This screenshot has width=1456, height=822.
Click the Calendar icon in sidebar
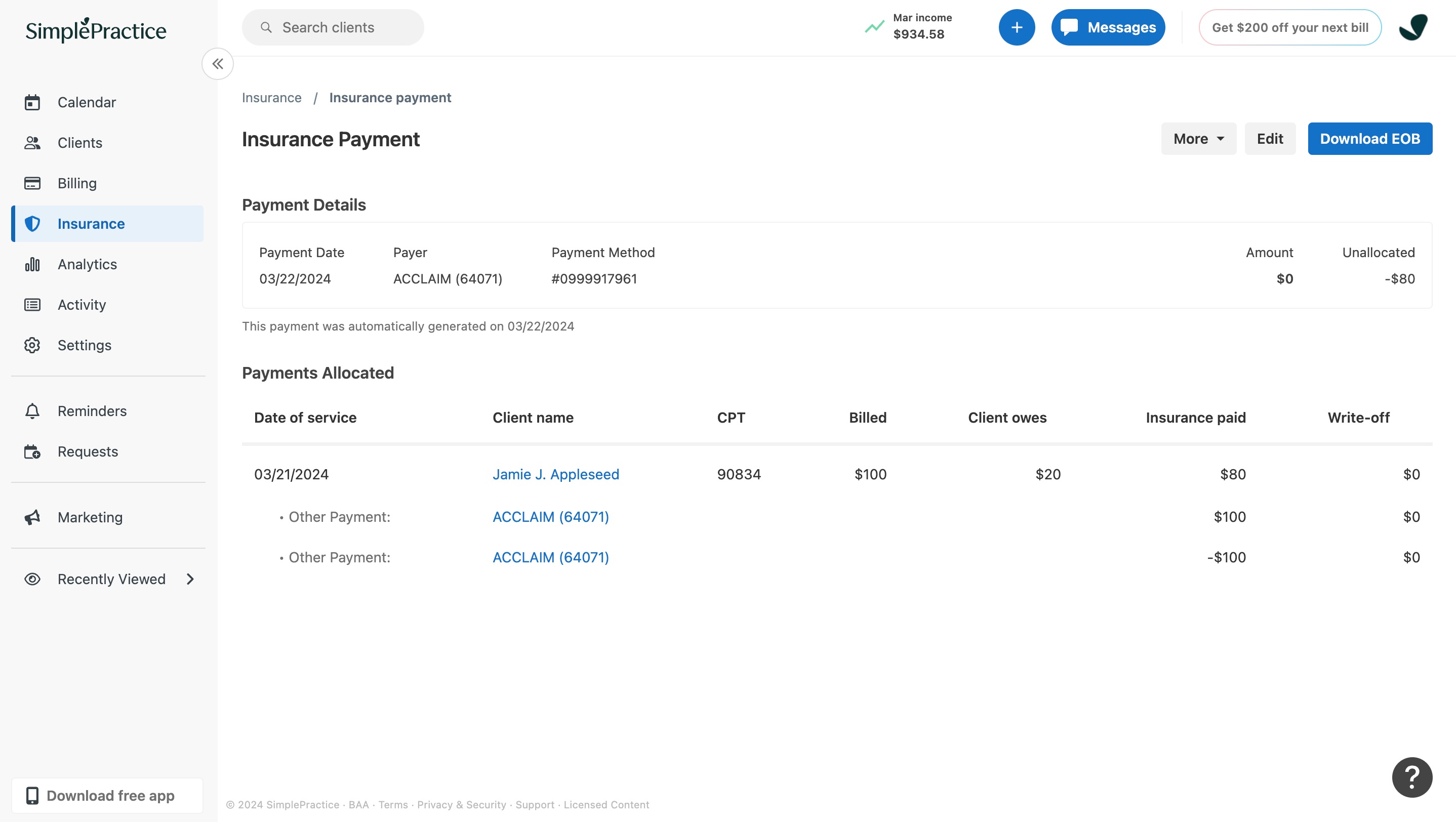tap(32, 102)
